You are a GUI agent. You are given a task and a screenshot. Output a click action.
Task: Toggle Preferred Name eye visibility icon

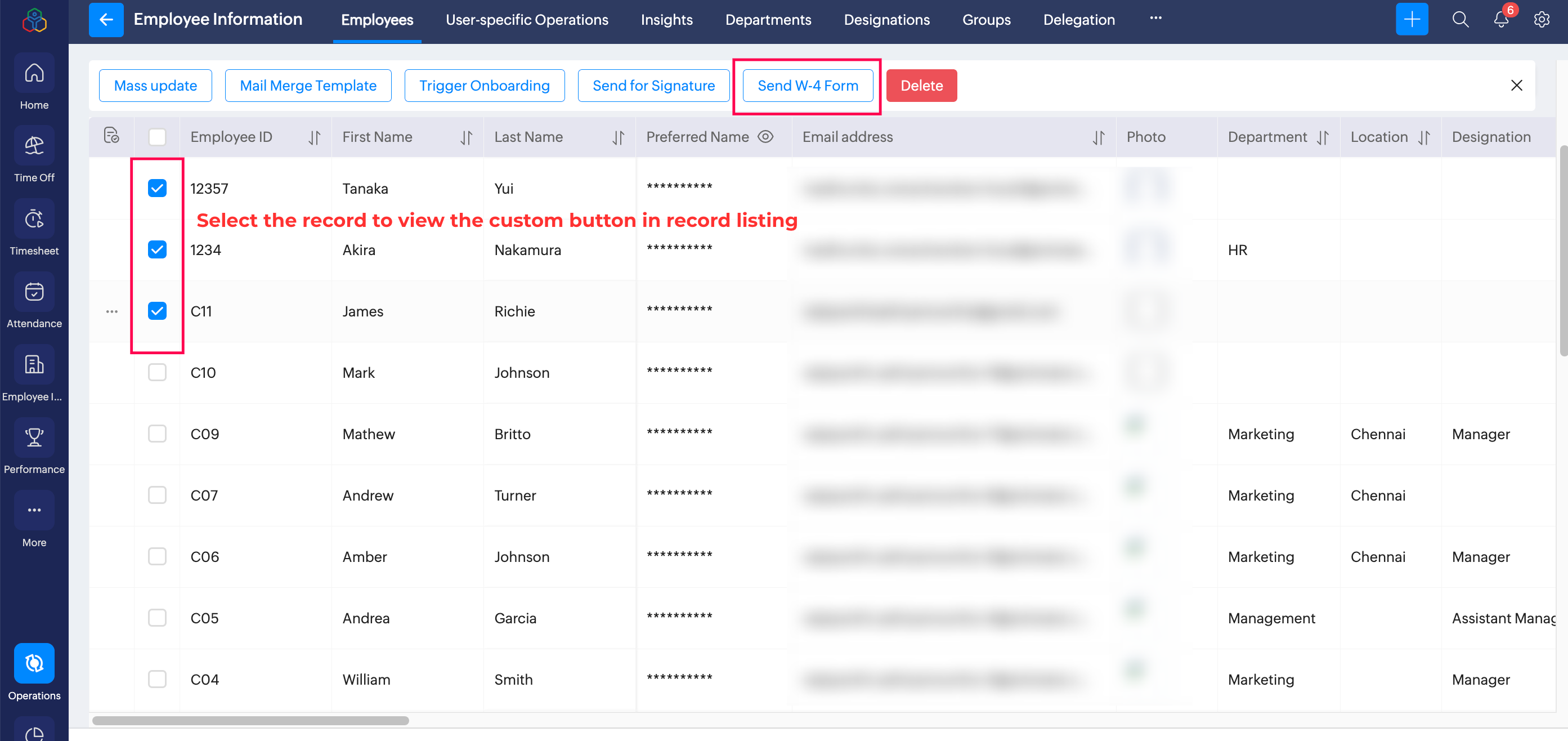(765, 137)
